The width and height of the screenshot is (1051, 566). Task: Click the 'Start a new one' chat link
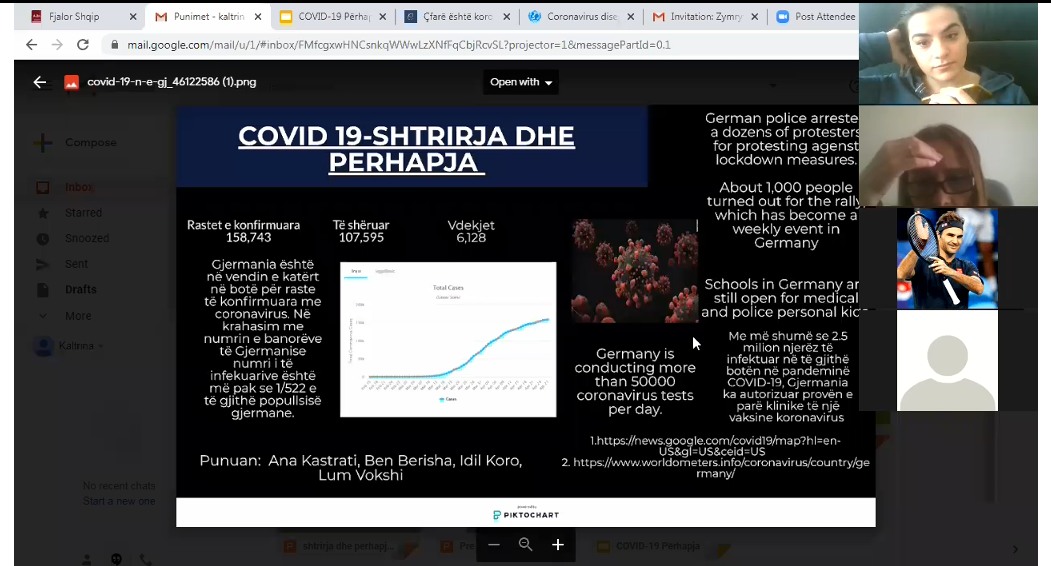(x=119, y=501)
